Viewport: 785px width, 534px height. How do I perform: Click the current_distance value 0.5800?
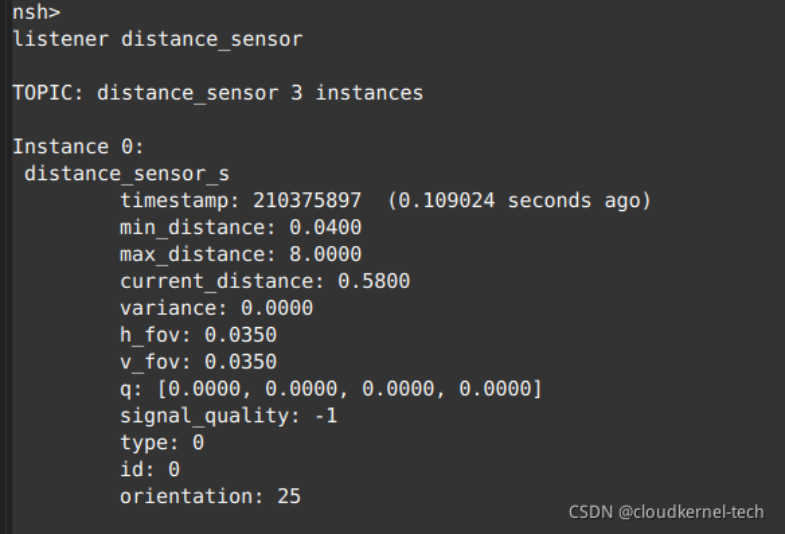[x=373, y=281]
